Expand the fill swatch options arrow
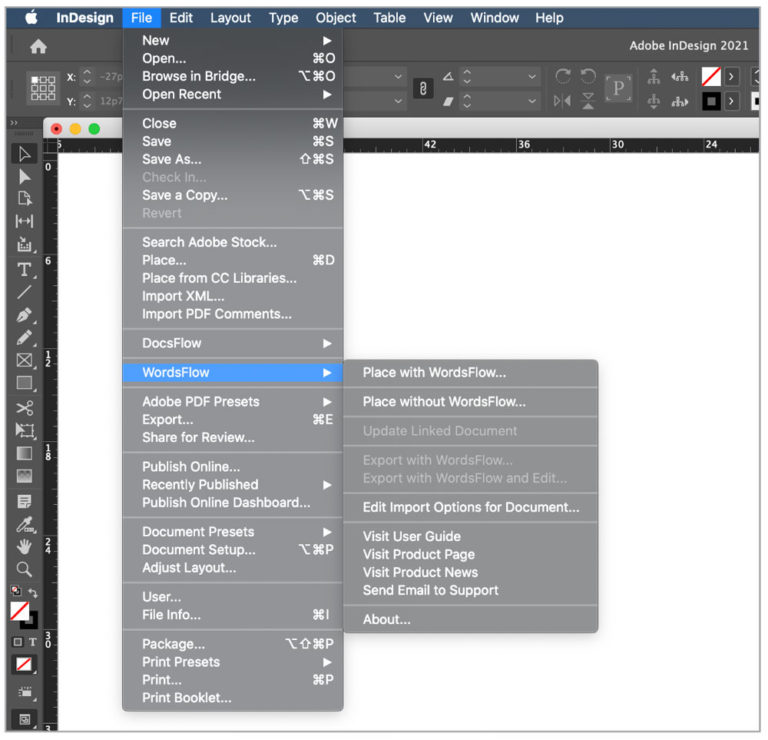 click(x=732, y=76)
